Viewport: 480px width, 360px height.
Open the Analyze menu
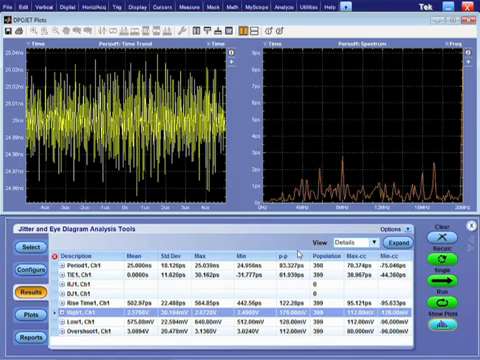(x=284, y=7)
